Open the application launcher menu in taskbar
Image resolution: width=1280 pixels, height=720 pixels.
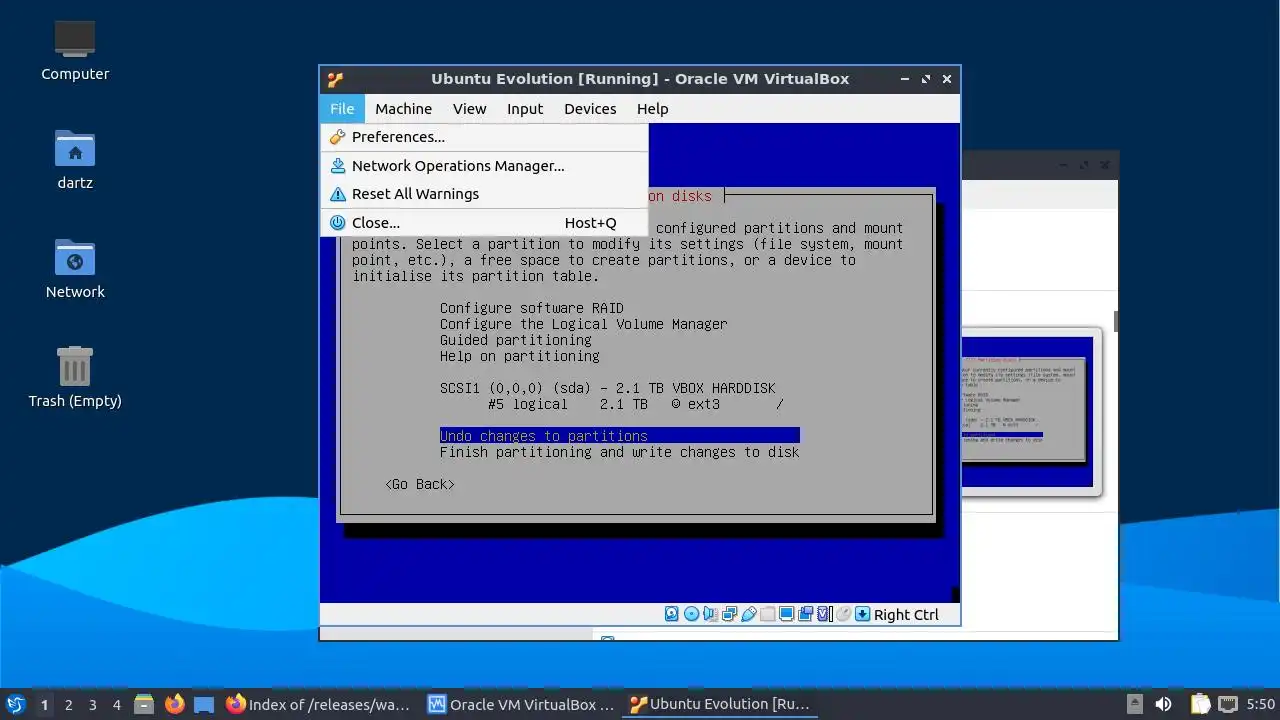[x=15, y=704]
